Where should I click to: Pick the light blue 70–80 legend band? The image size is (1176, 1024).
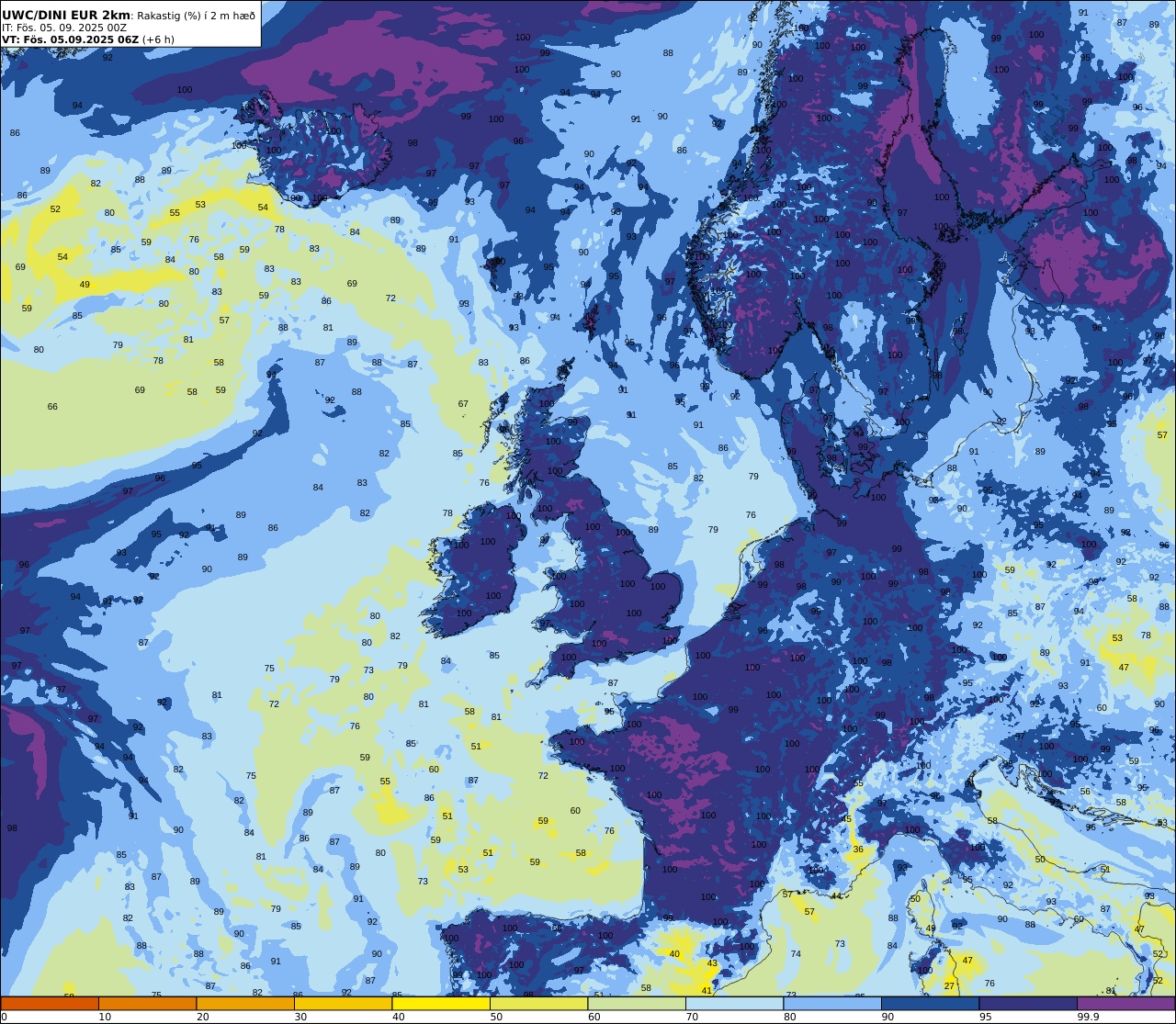(734, 1003)
